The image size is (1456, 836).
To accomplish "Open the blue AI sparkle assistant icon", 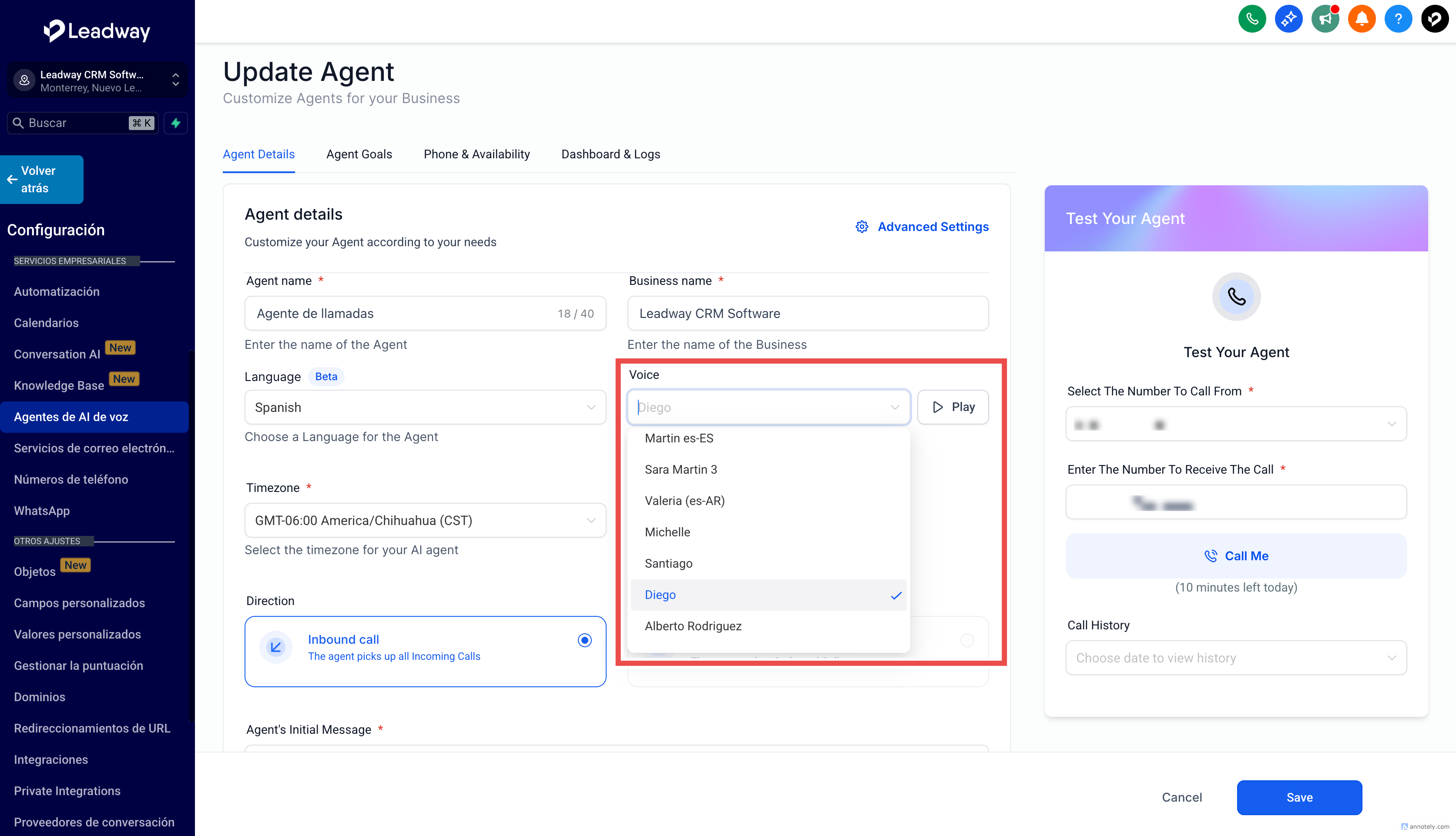I will (1288, 19).
